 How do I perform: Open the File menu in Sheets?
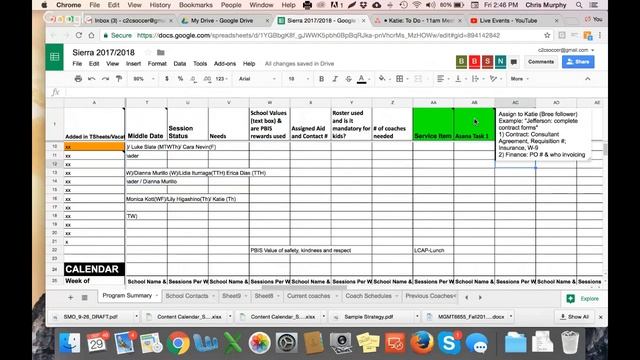pos(77,64)
